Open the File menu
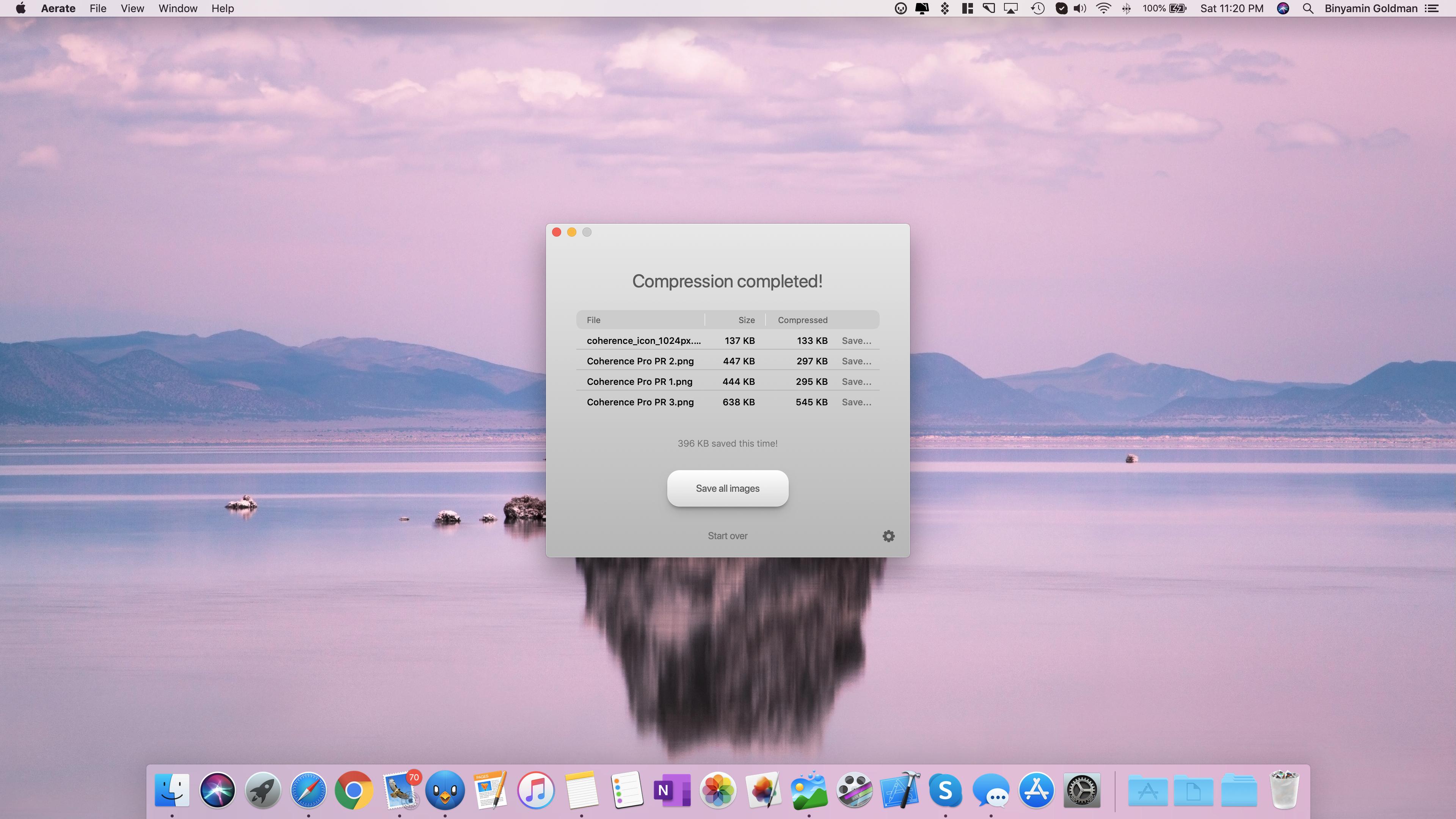The width and height of the screenshot is (1456, 819). 98,8
